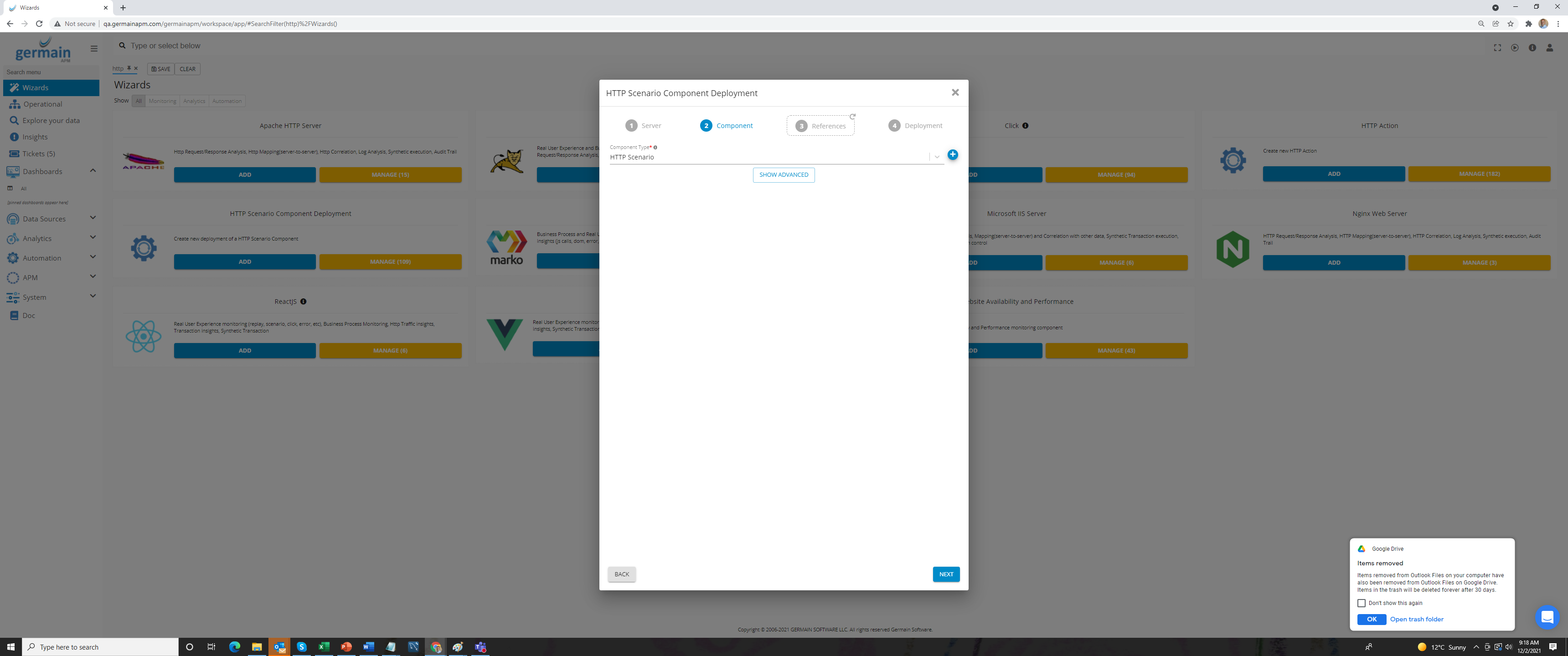Open the Component Type dropdown arrow

[937, 157]
